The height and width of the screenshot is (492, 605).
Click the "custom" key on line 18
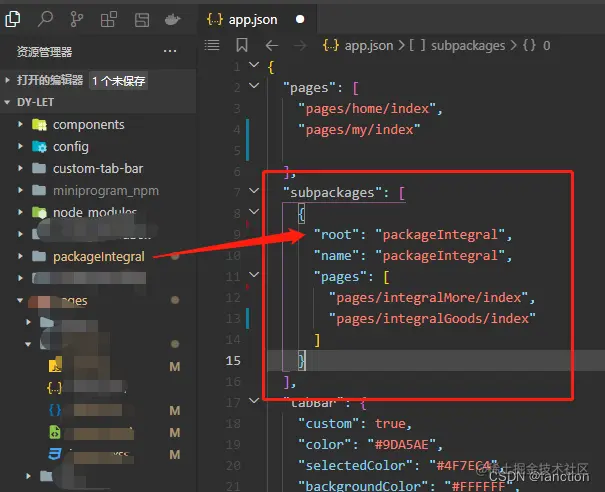point(328,424)
